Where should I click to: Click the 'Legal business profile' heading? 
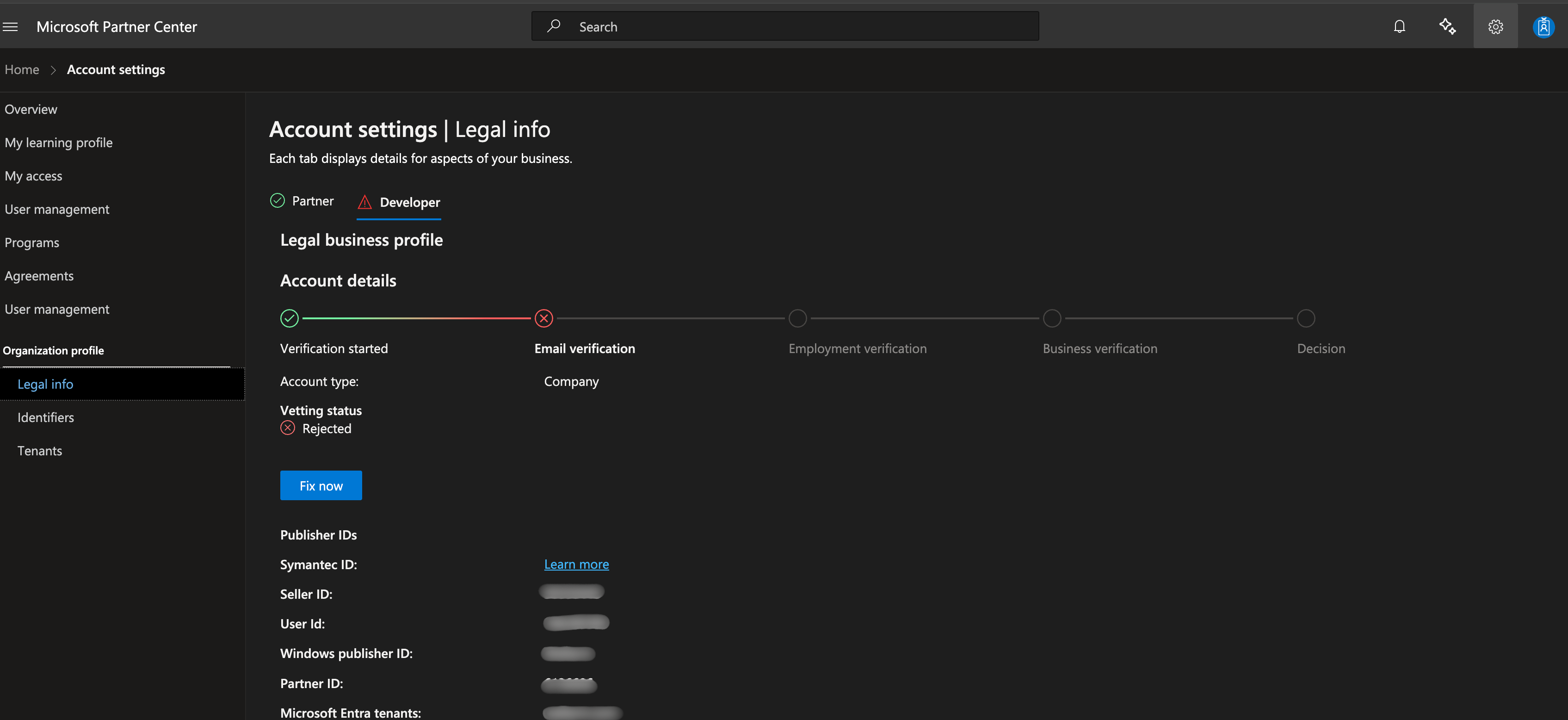point(362,240)
